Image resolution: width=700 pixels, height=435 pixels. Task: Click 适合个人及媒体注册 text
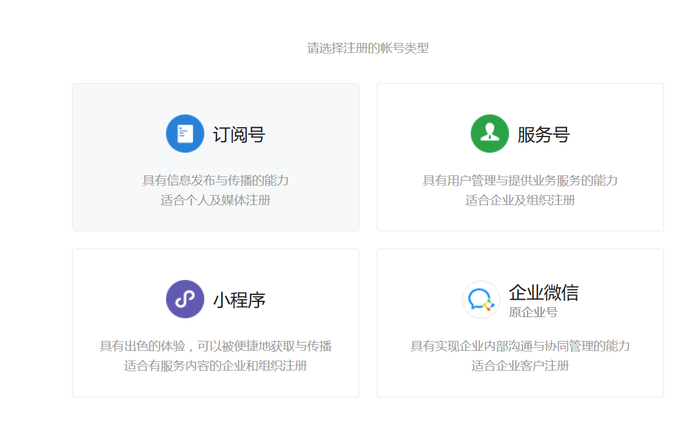(x=215, y=200)
